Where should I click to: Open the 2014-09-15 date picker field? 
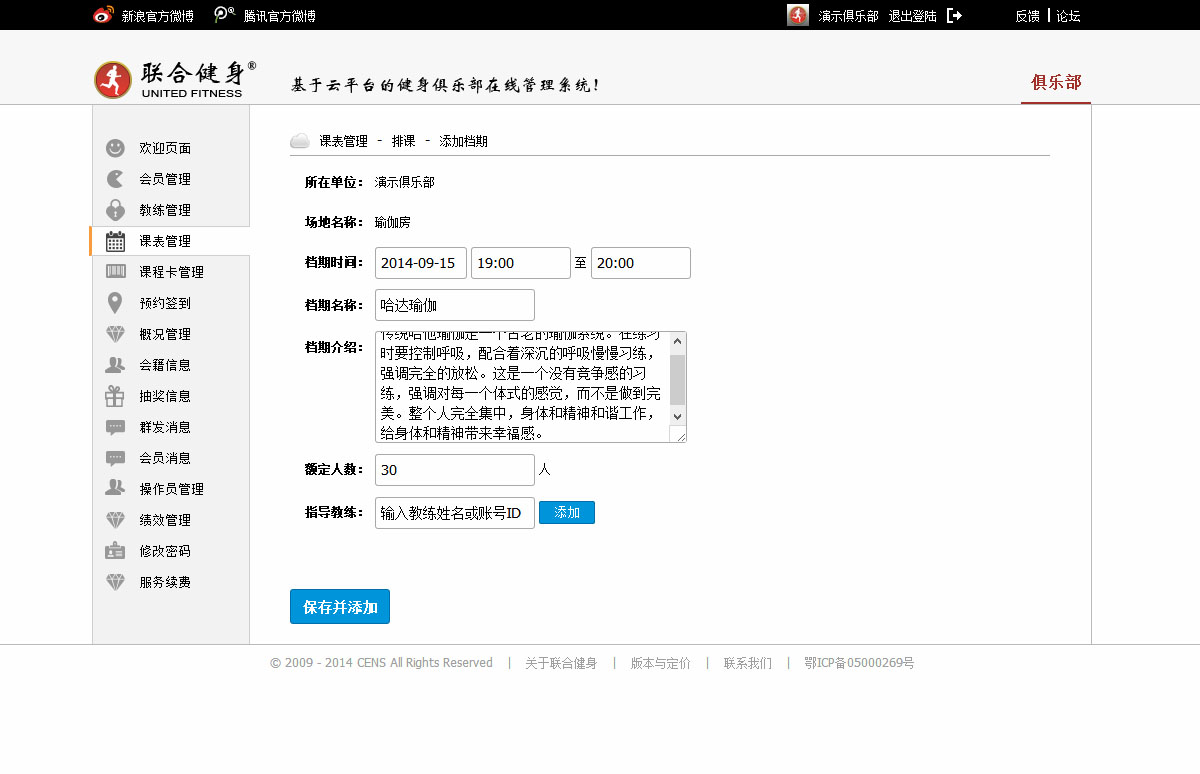tap(420, 263)
